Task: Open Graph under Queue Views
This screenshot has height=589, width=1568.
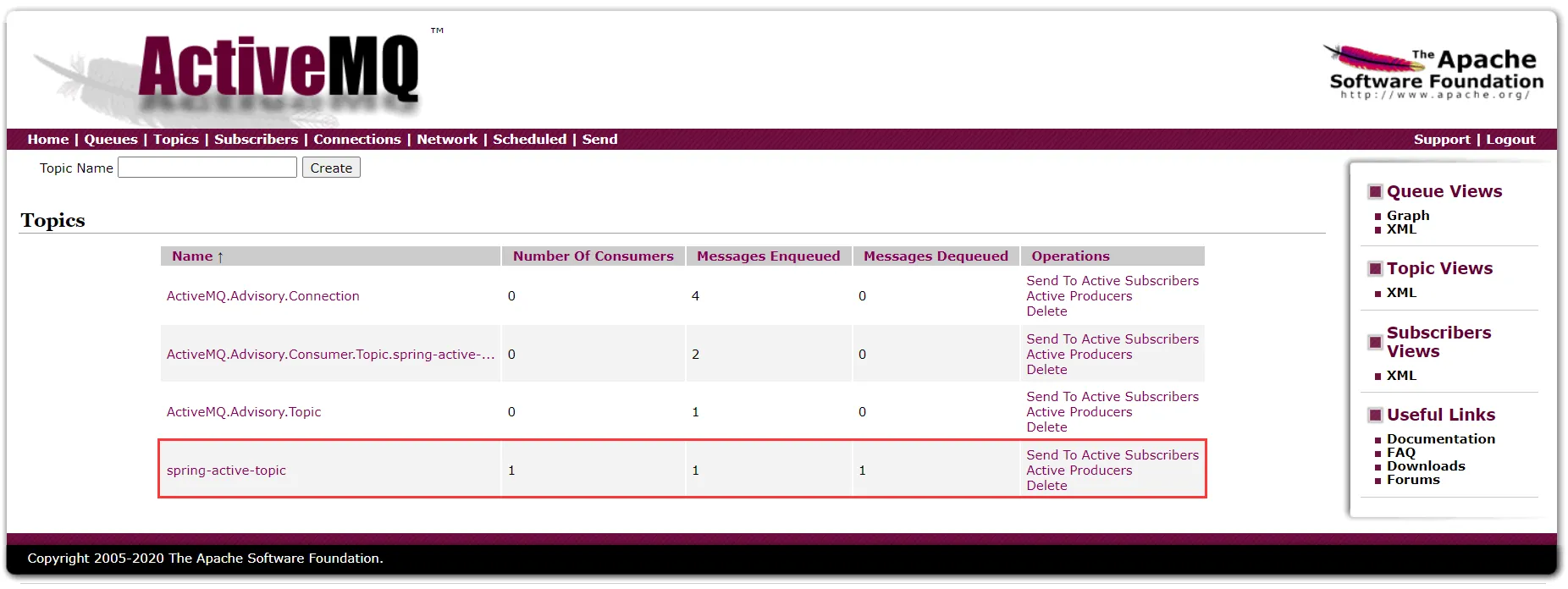Action: coord(1407,216)
